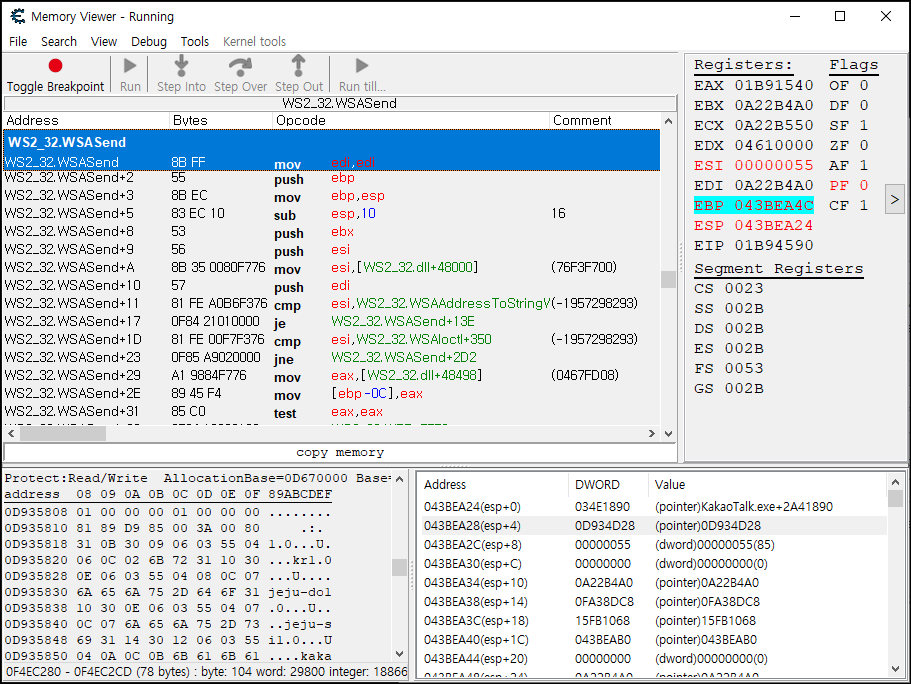Screen dimensions: 911x684
Task: Click the Value column header in stack view
Action: [767, 485]
